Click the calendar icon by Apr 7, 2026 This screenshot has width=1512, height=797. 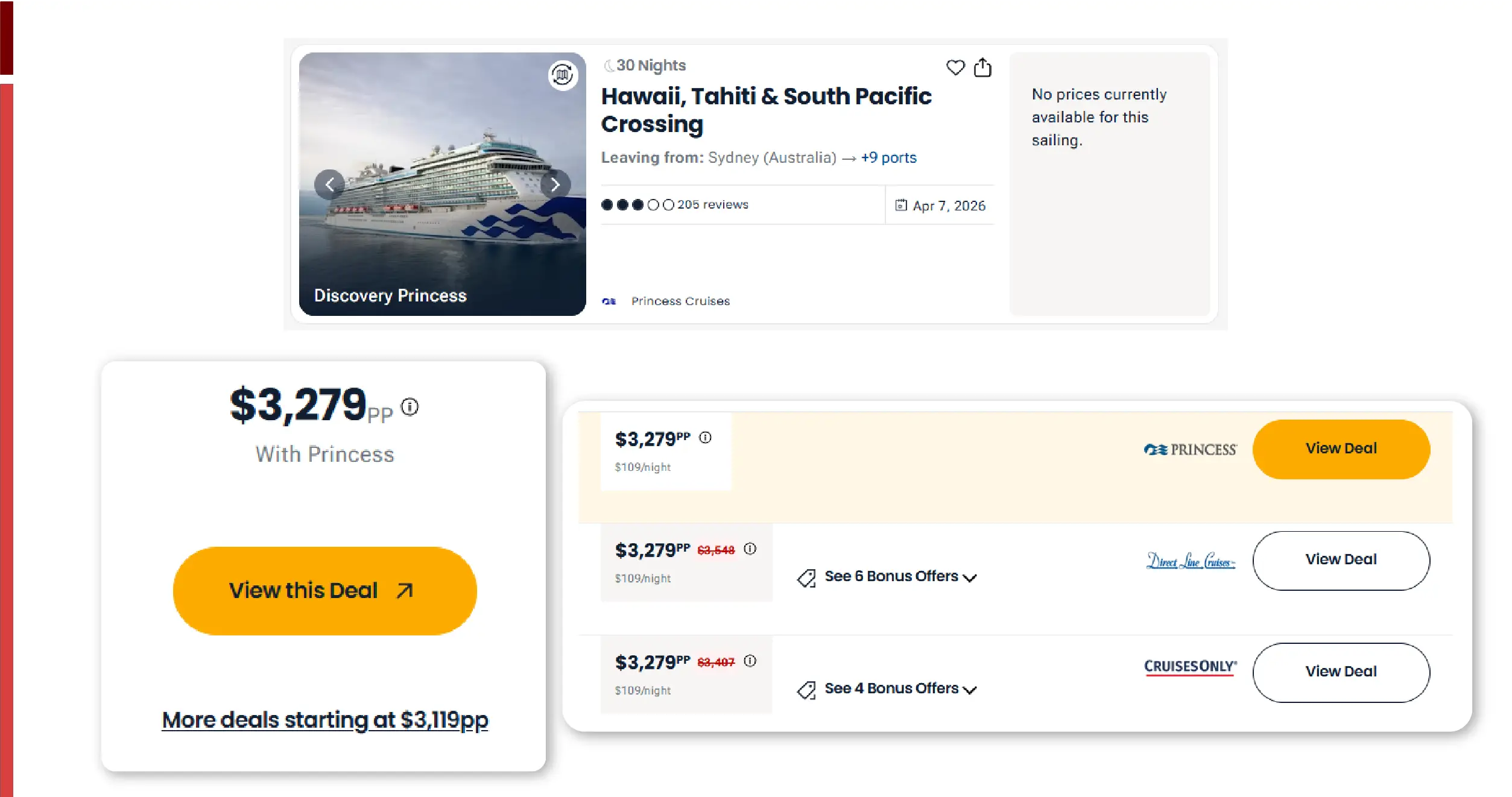pyautogui.click(x=901, y=206)
